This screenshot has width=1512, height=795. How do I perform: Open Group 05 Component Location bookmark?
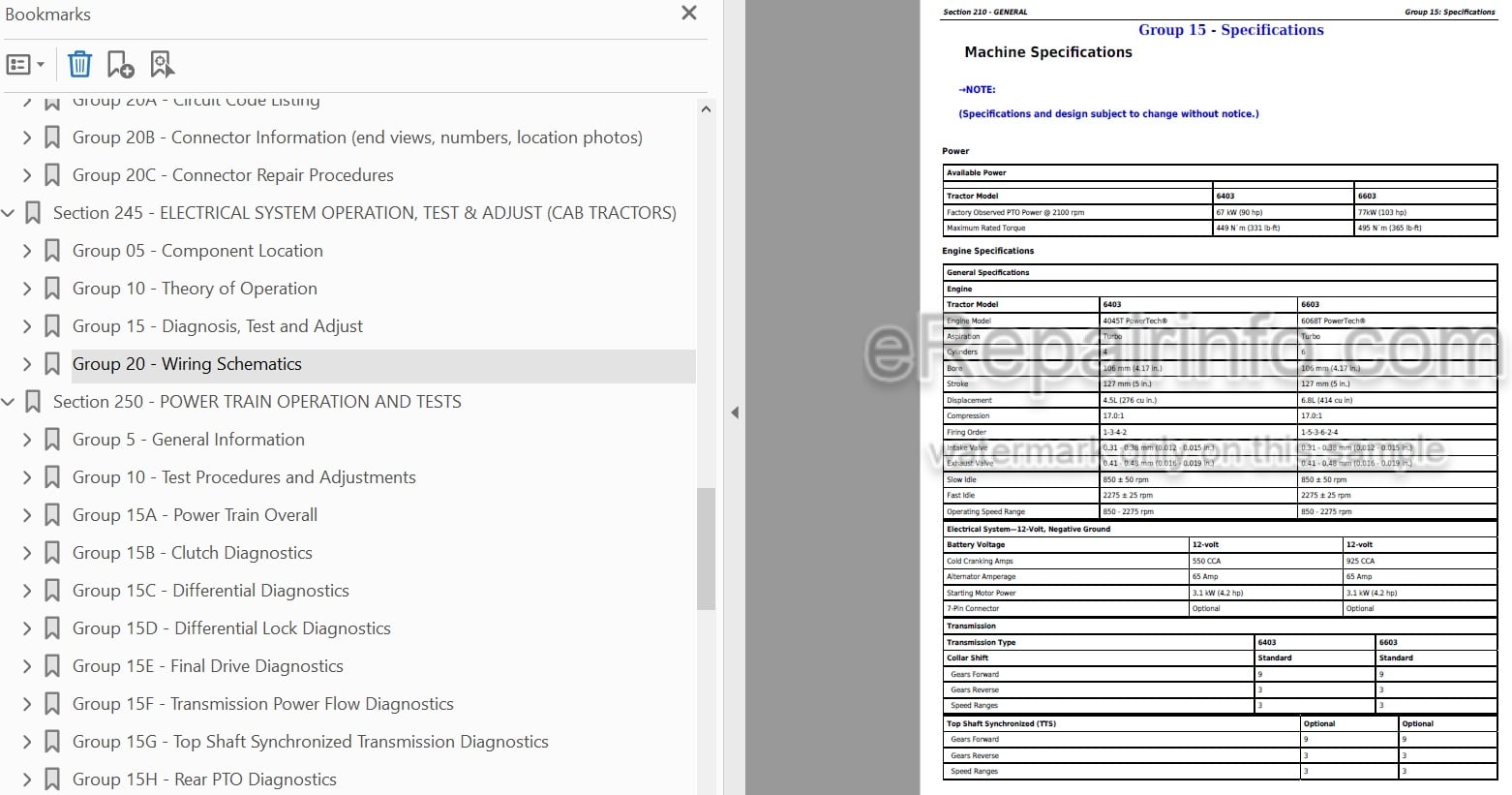[x=197, y=251]
